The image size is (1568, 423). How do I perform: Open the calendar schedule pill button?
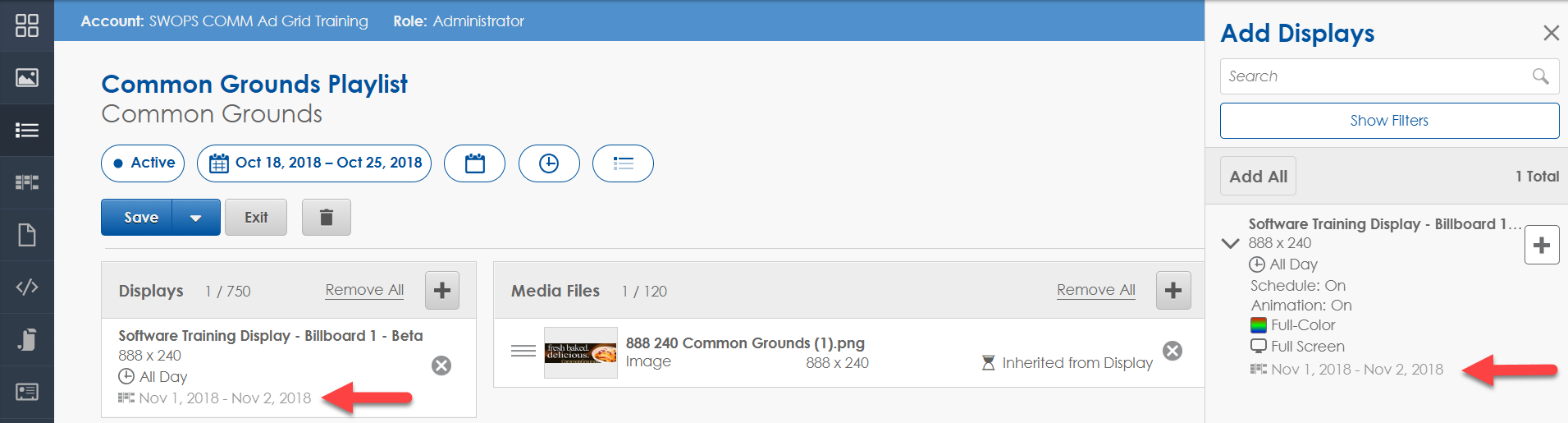[x=474, y=163]
